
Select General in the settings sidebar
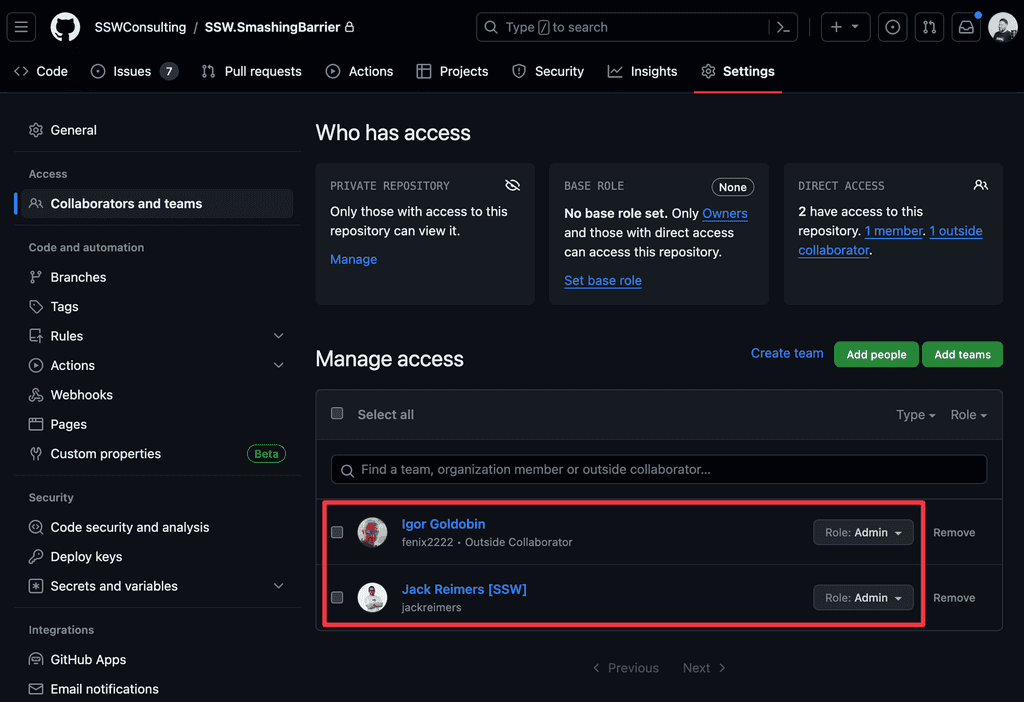tap(73, 130)
